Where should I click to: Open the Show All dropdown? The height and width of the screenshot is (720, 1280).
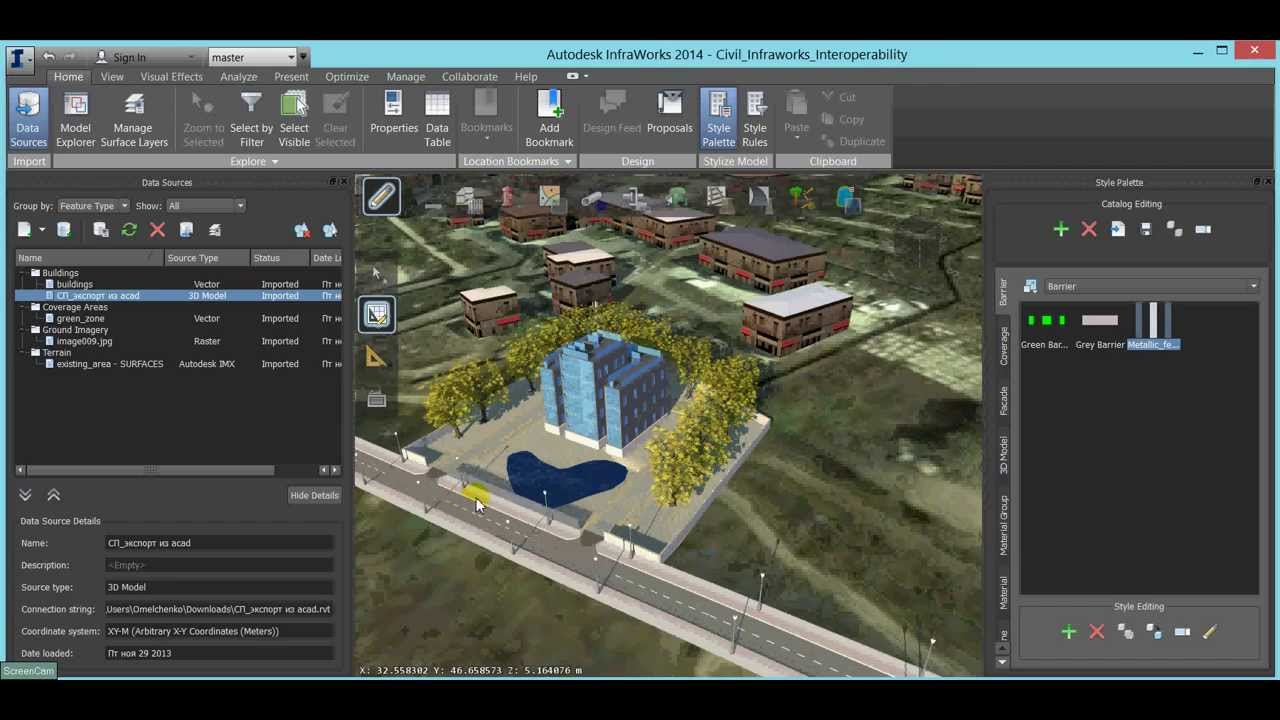(205, 206)
